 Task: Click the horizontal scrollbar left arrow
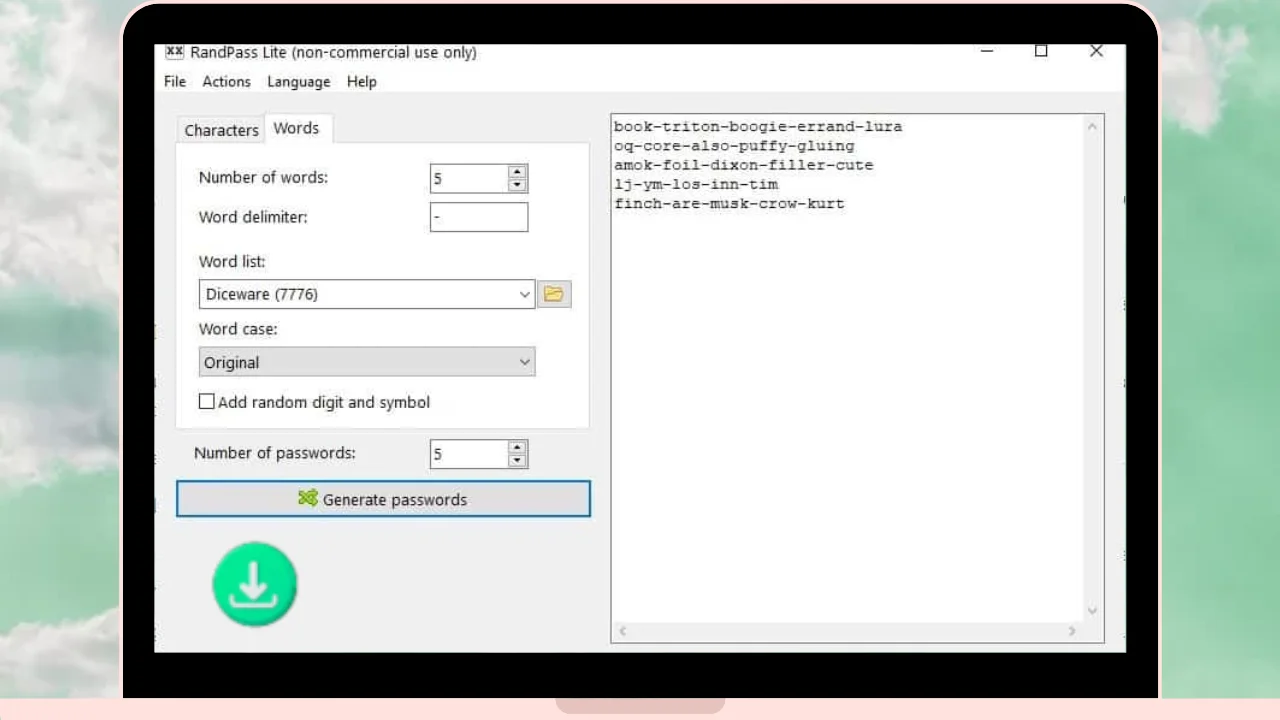(622, 631)
